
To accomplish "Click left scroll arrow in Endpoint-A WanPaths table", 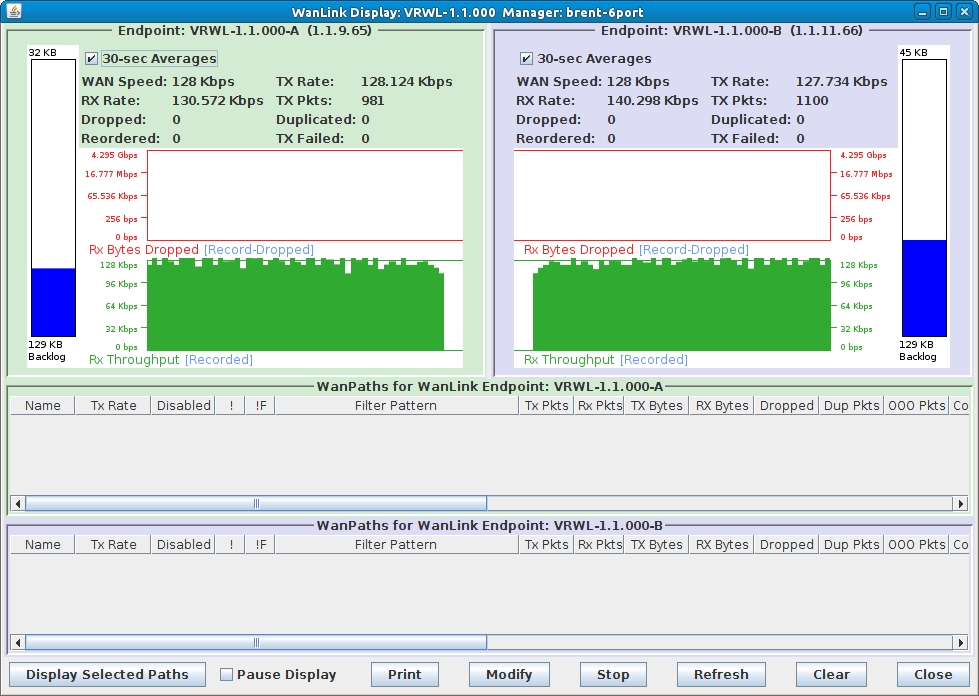I will (18, 503).
